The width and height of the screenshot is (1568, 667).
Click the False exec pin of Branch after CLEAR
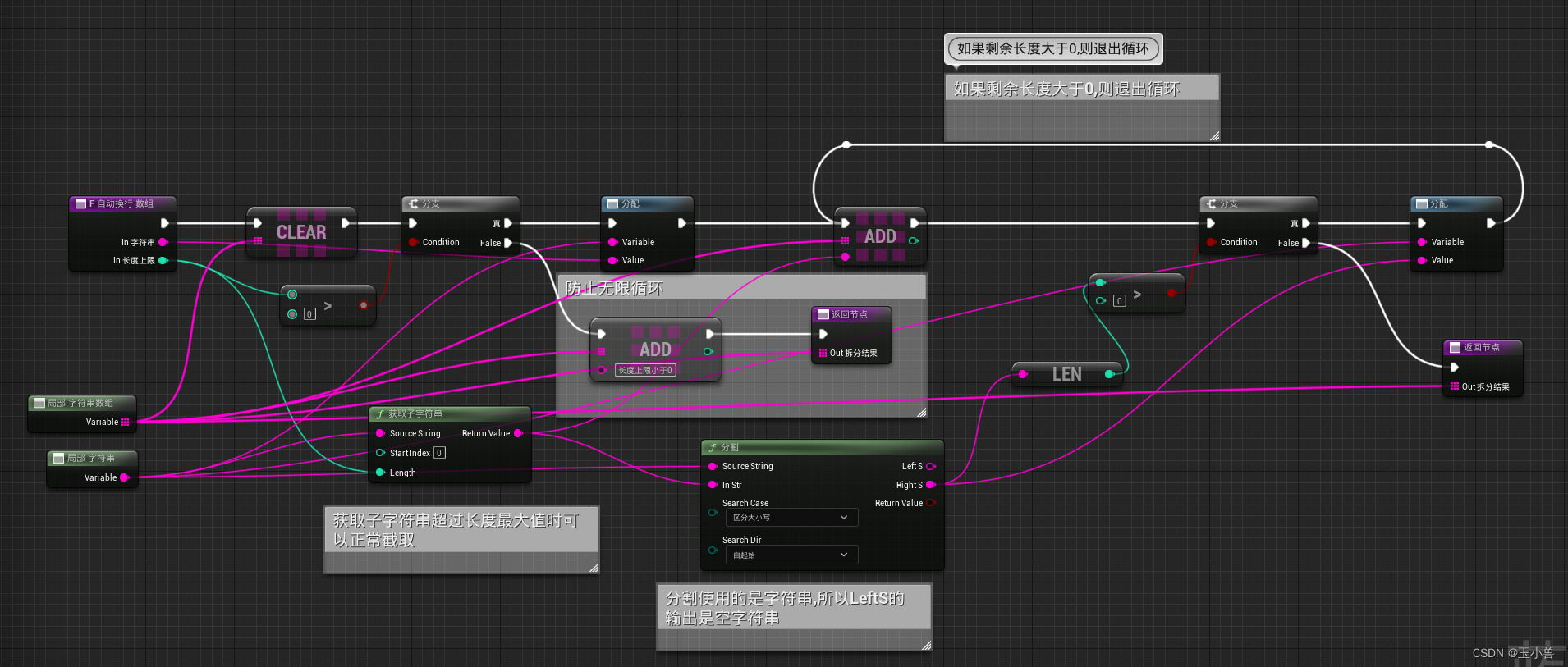point(508,243)
